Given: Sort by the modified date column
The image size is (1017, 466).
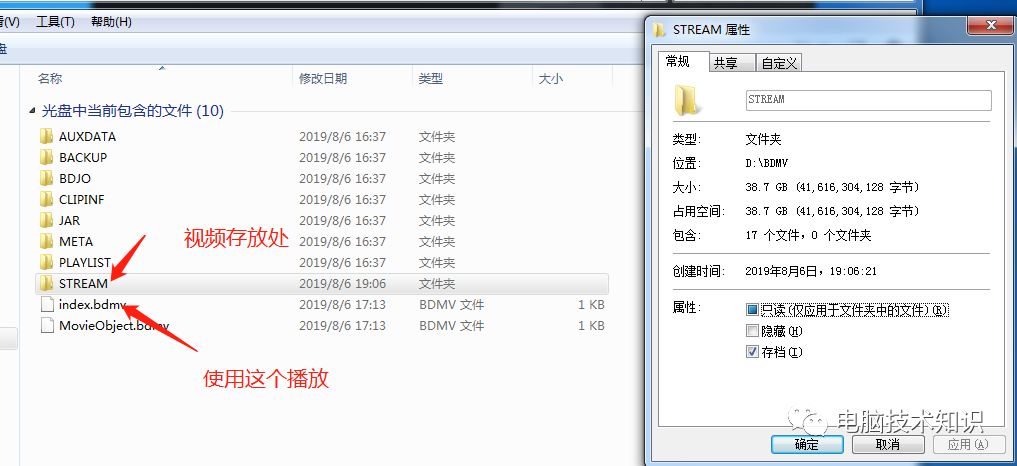Looking at the screenshot, I should (x=323, y=78).
